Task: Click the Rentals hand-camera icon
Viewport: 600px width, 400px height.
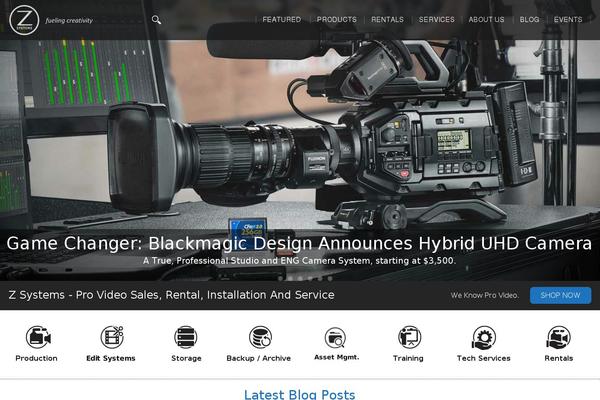Action: [558, 337]
